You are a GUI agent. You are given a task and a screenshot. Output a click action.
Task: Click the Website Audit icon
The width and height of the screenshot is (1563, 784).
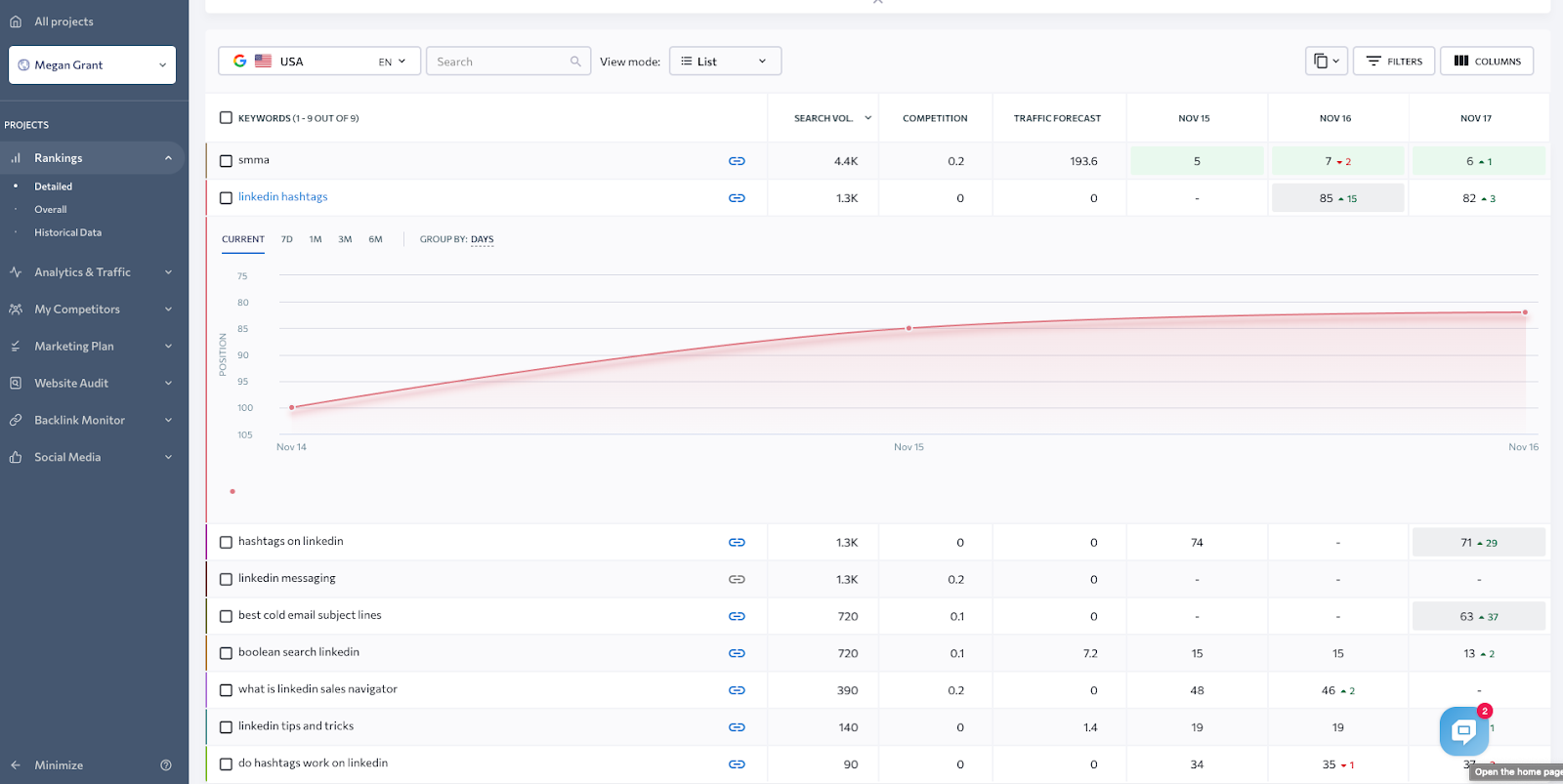coord(16,384)
